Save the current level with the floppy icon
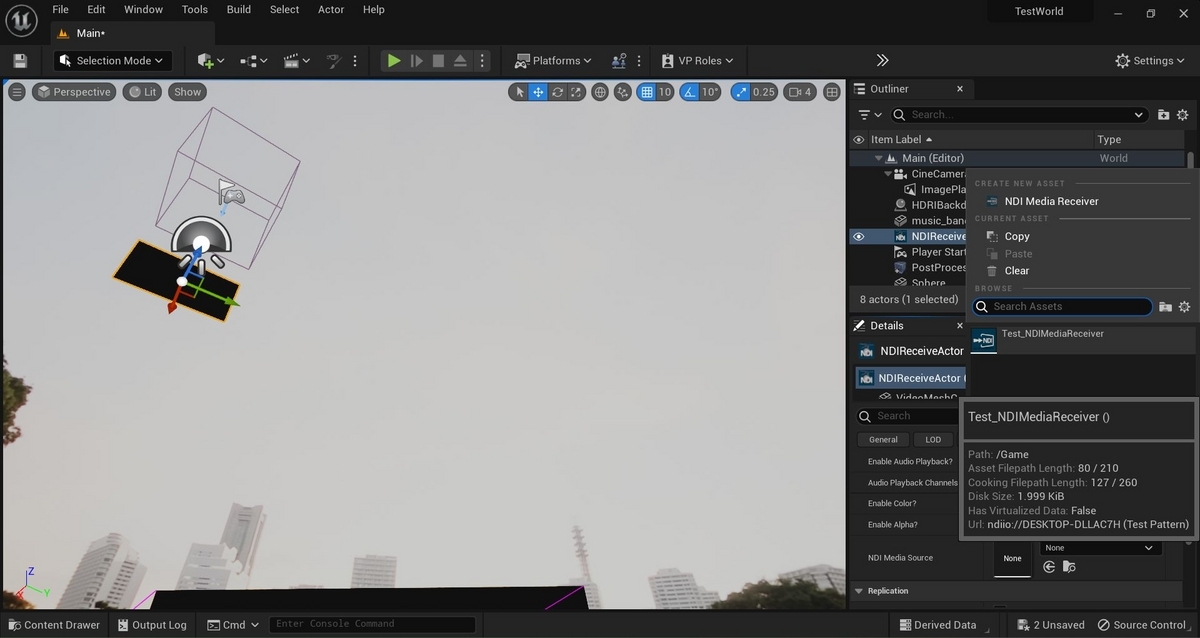The width and height of the screenshot is (1200, 638). point(20,61)
